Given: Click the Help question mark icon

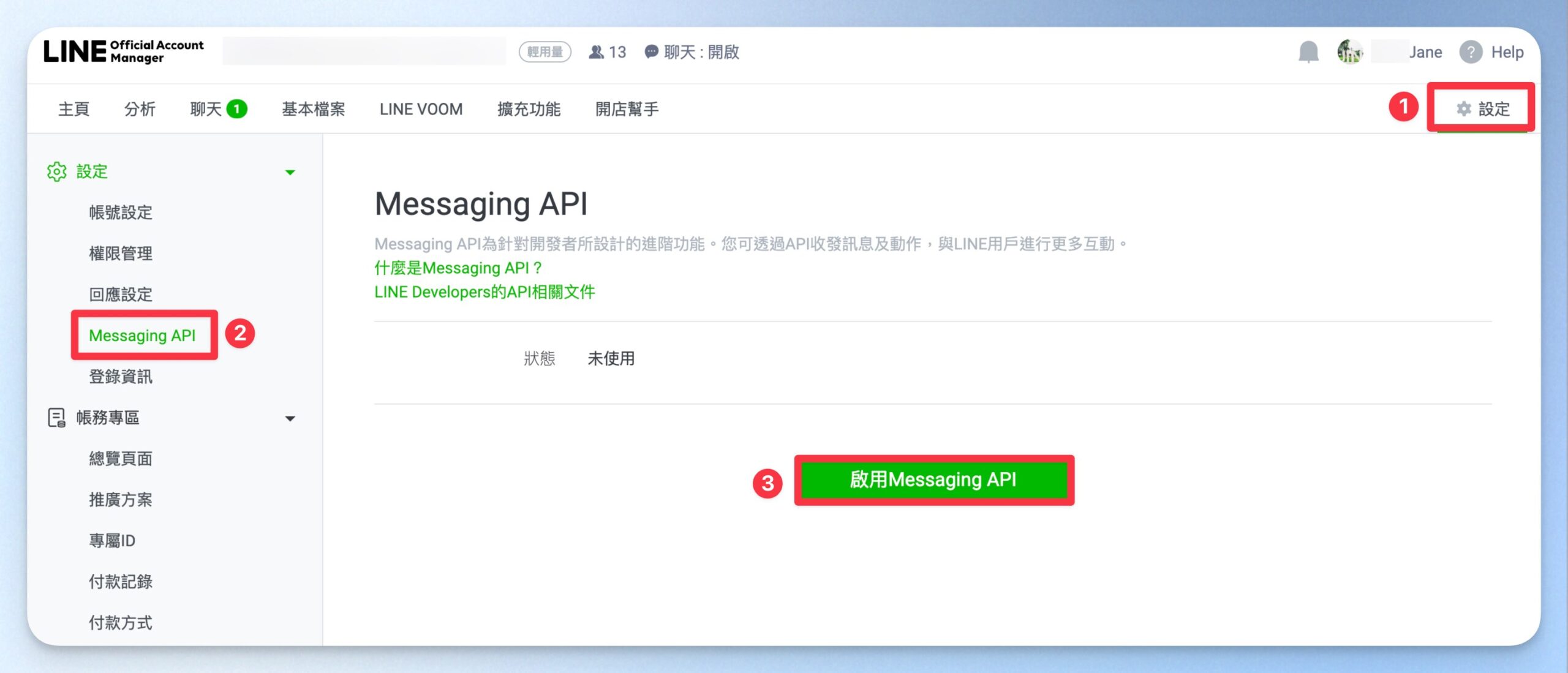Looking at the screenshot, I should (x=1471, y=52).
